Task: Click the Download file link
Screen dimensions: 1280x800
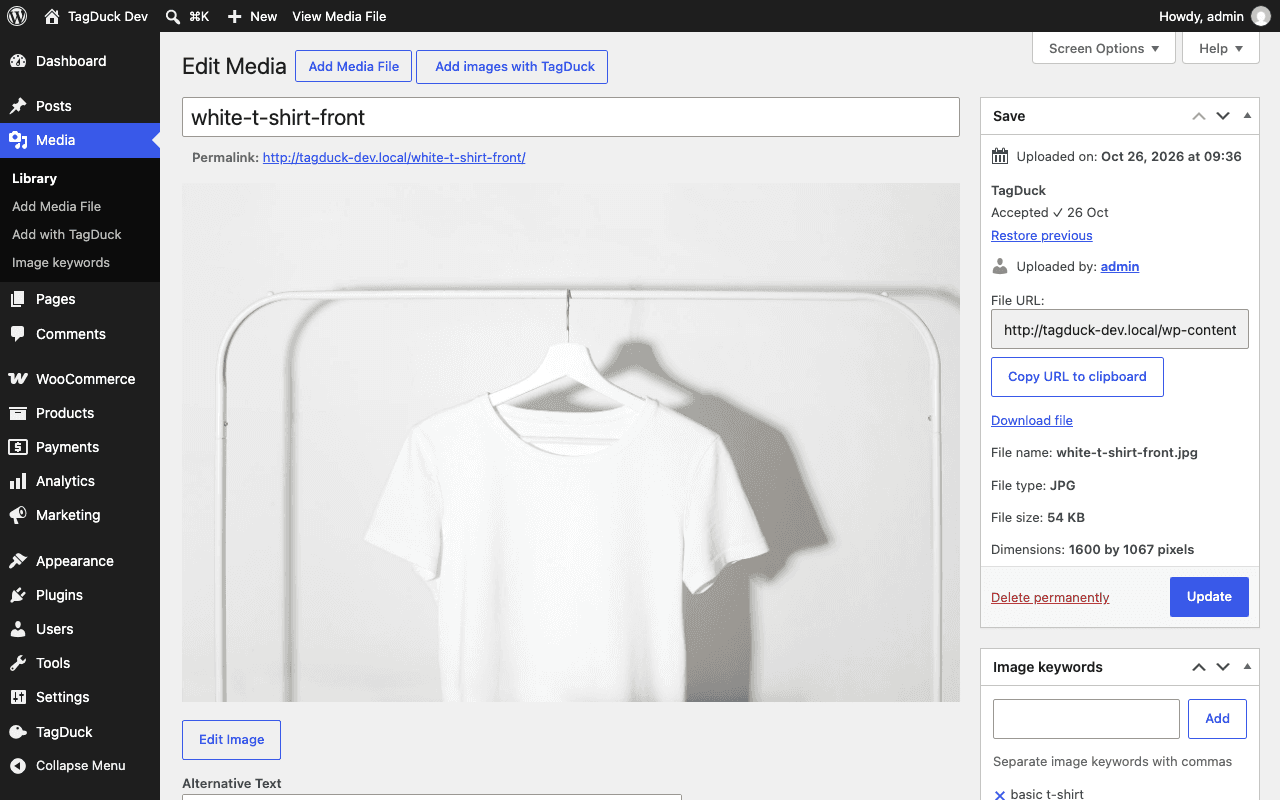Action: click(1031, 421)
